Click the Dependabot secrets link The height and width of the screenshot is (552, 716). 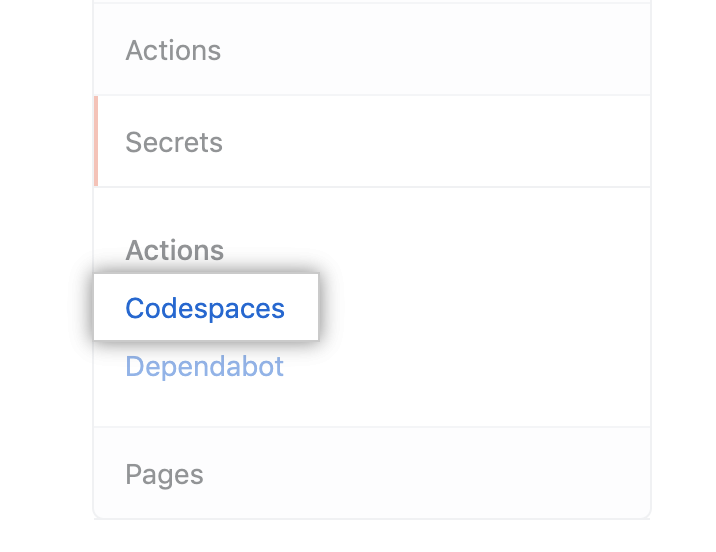[205, 367]
